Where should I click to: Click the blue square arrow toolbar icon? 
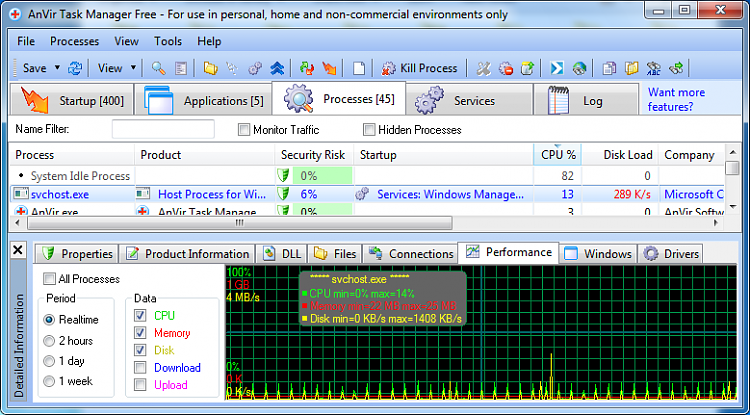(557, 68)
